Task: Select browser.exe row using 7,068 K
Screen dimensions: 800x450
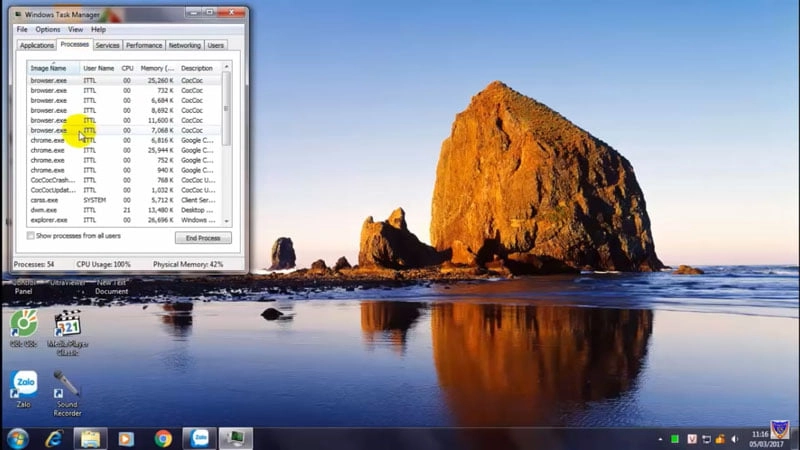Action: tap(124, 130)
